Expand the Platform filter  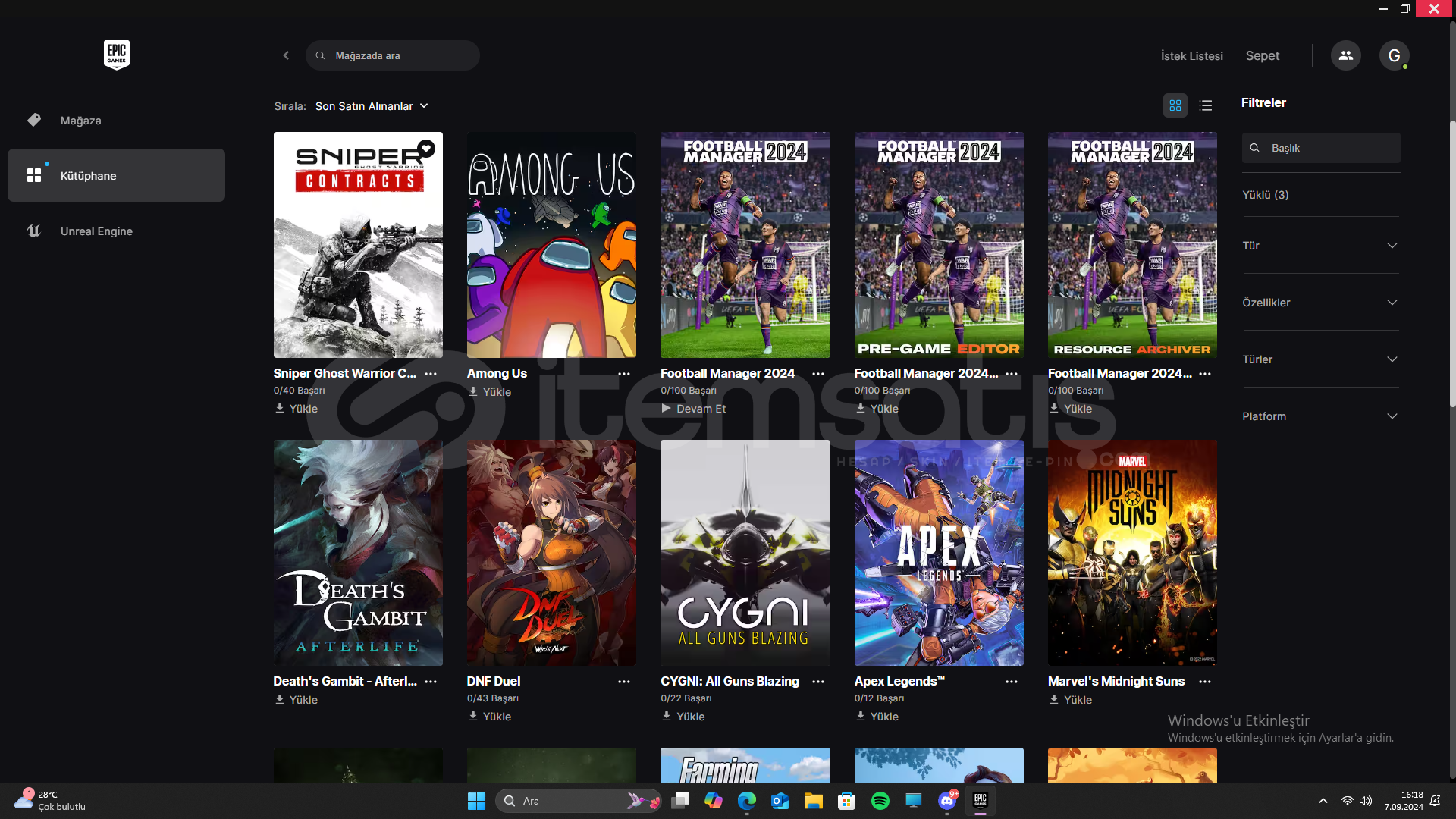(x=1320, y=416)
